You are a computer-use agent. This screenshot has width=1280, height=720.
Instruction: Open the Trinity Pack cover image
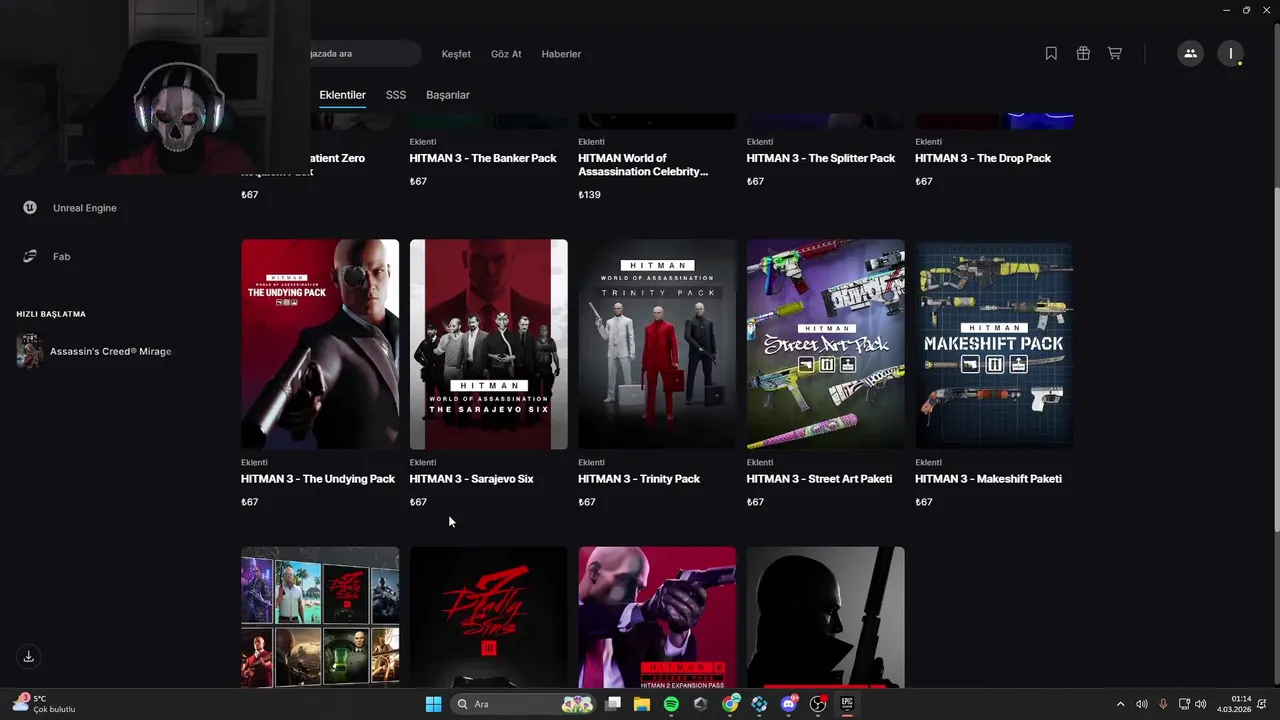tap(657, 344)
